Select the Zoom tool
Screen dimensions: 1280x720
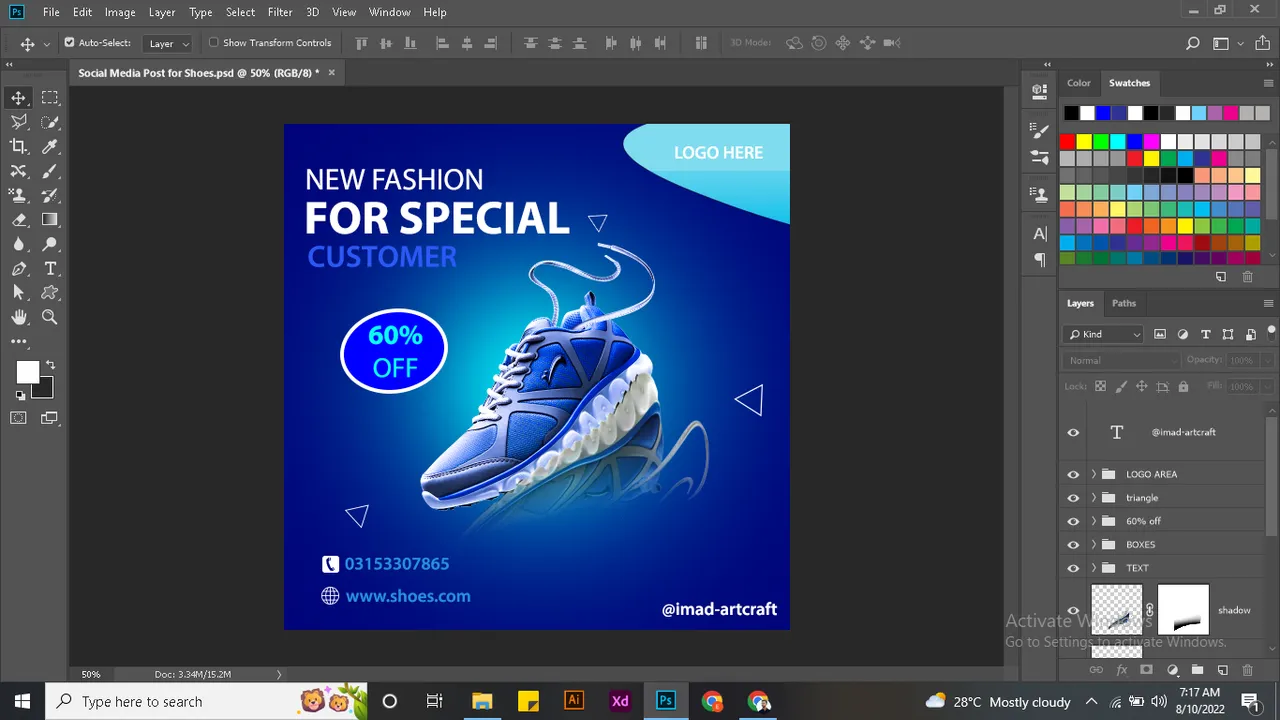(50, 318)
